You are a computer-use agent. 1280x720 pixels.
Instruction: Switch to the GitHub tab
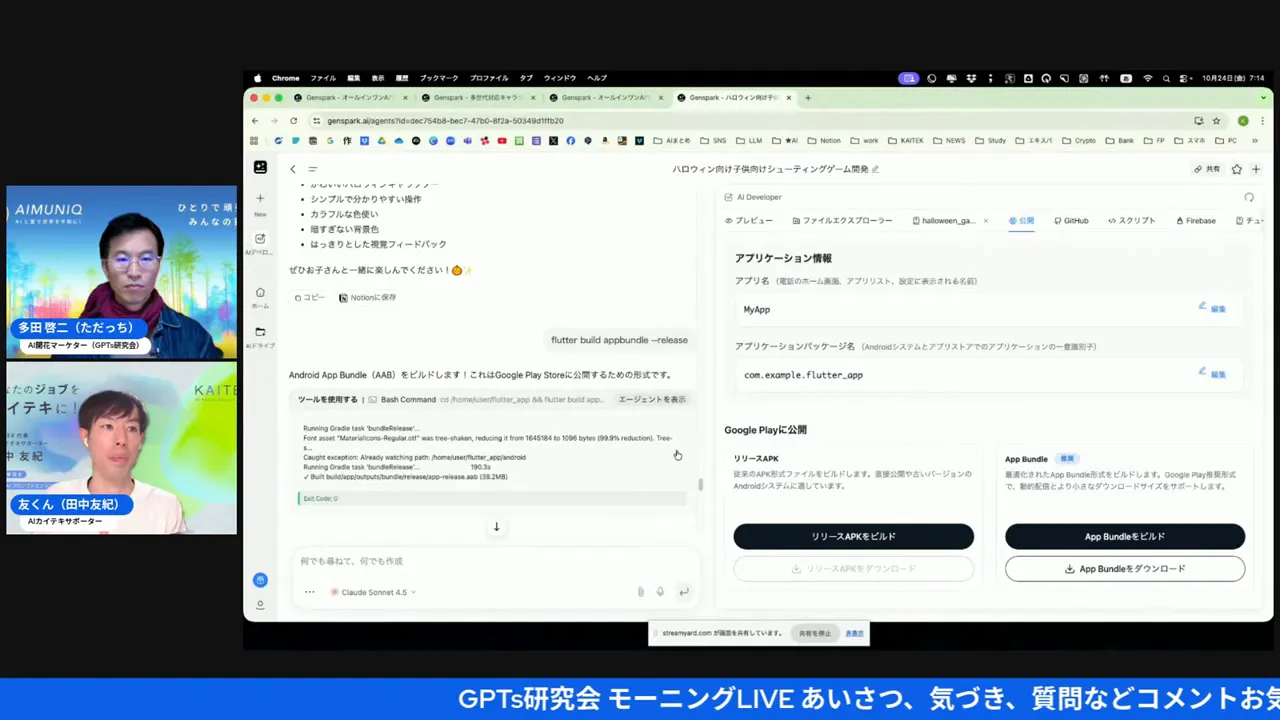(1071, 221)
